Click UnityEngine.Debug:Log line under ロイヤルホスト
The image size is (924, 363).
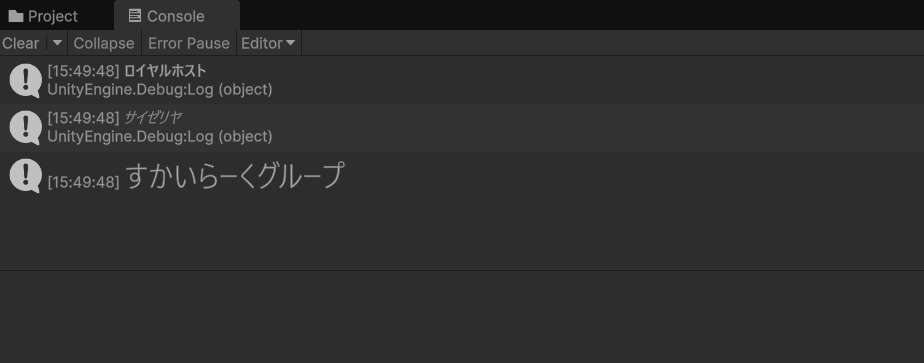[x=160, y=90]
